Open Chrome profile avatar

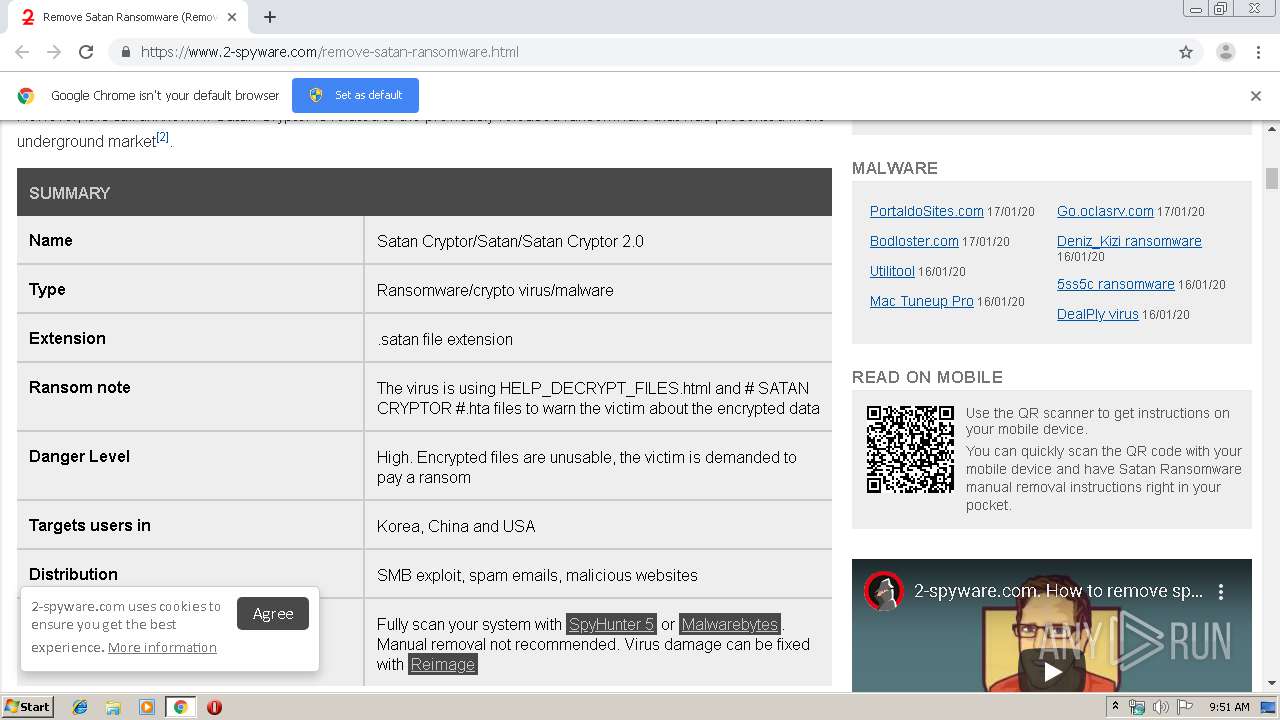[1225, 52]
